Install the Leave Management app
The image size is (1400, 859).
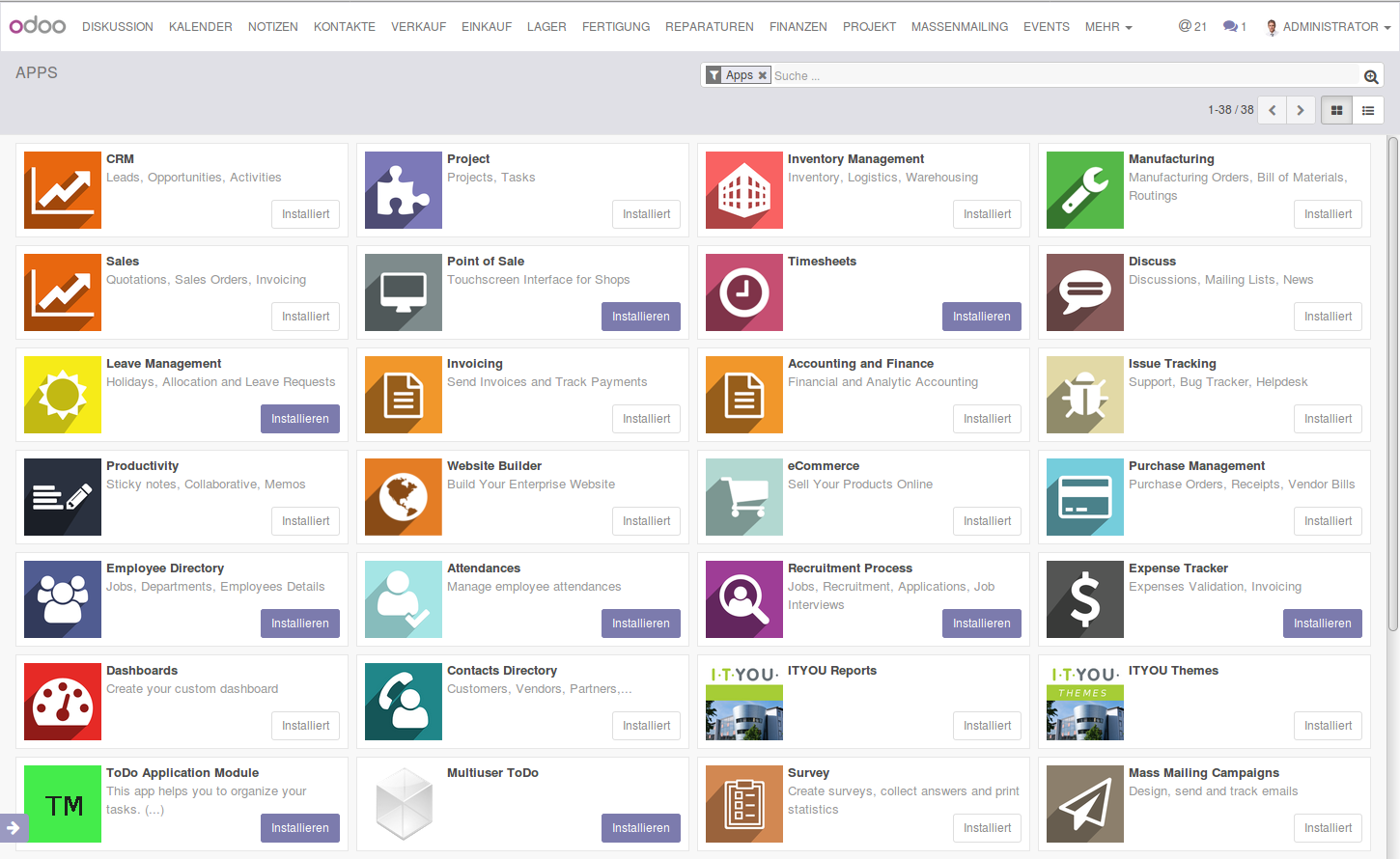[300, 419]
